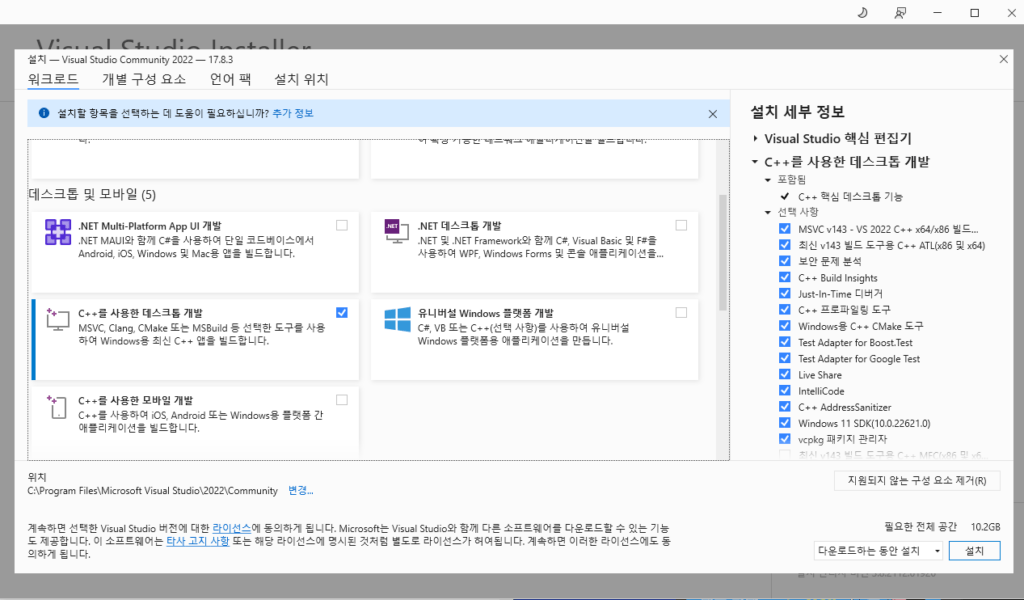Click the 10.2GB required space value

coord(985,527)
